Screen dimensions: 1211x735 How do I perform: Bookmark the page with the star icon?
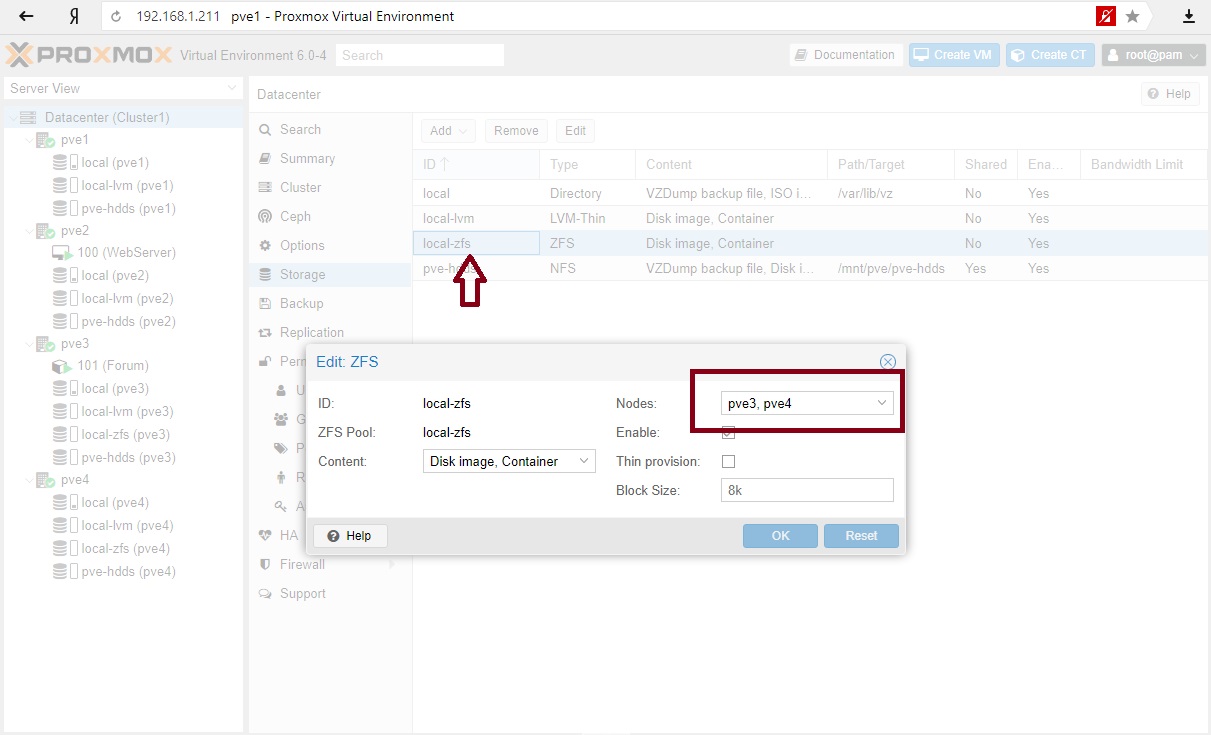click(x=1133, y=16)
